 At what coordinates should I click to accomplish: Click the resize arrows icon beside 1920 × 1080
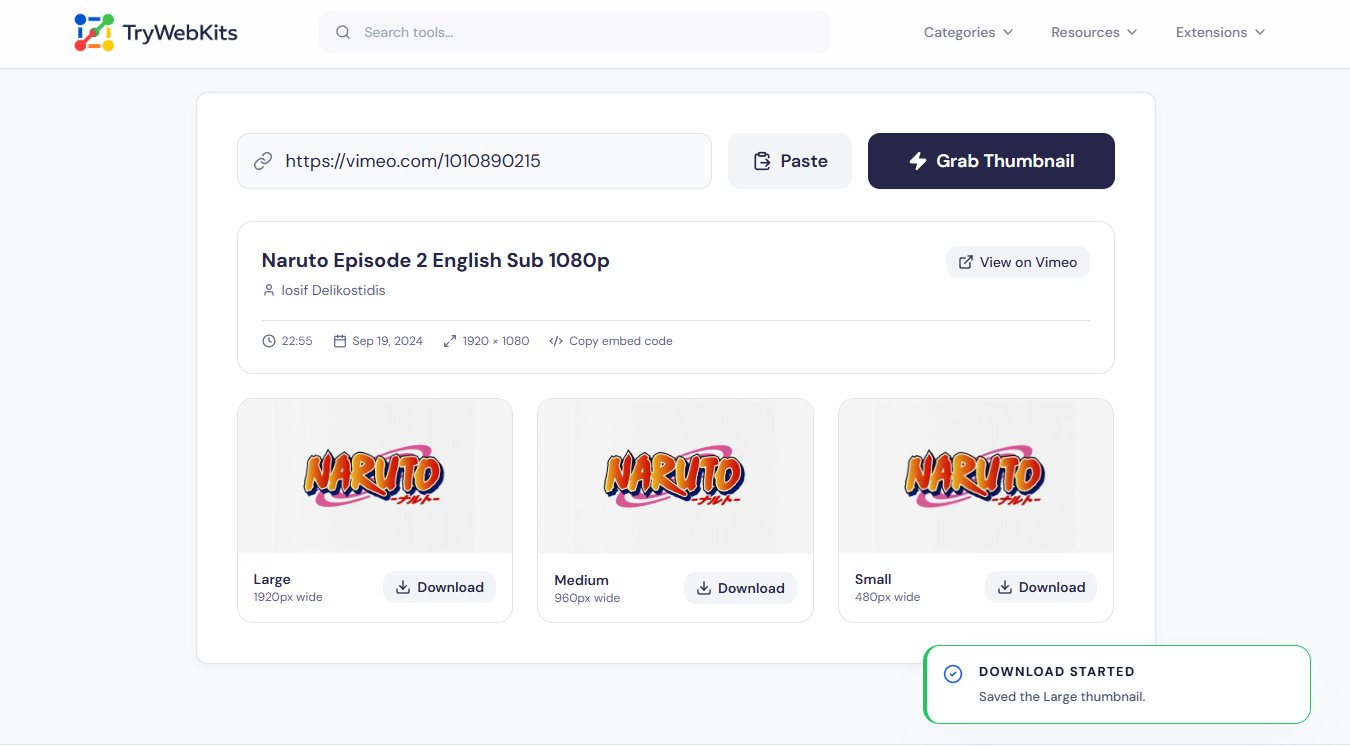coord(450,341)
